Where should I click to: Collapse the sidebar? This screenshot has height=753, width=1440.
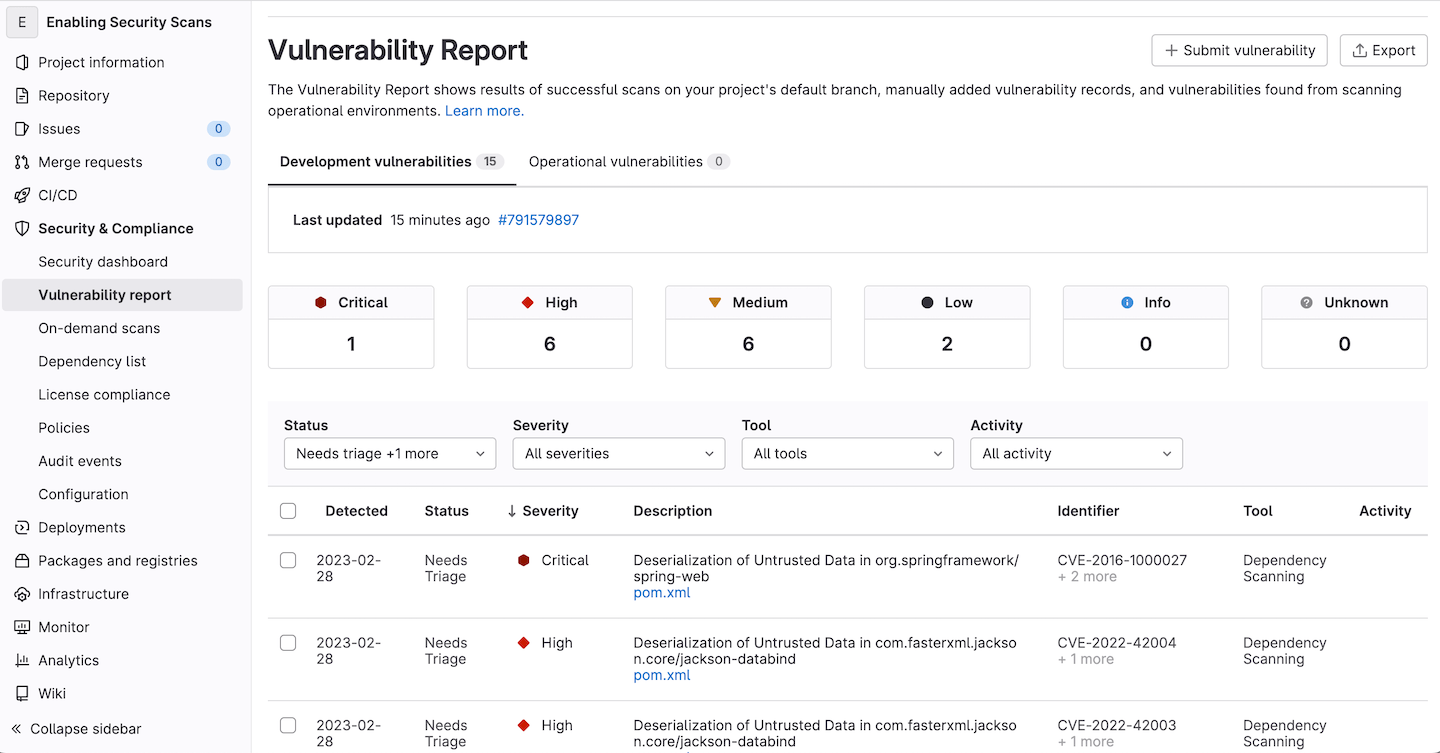click(x=76, y=729)
